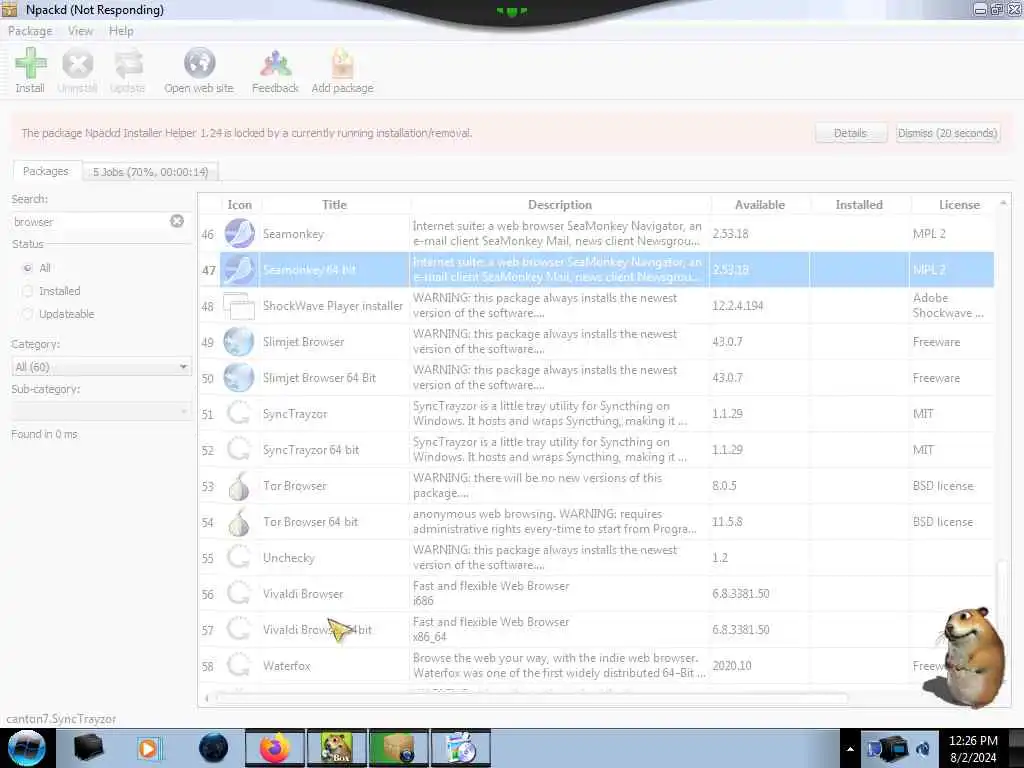Open Firefox from the taskbar
Viewport: 1024px width, 768px height.
(x=274, y=748)
